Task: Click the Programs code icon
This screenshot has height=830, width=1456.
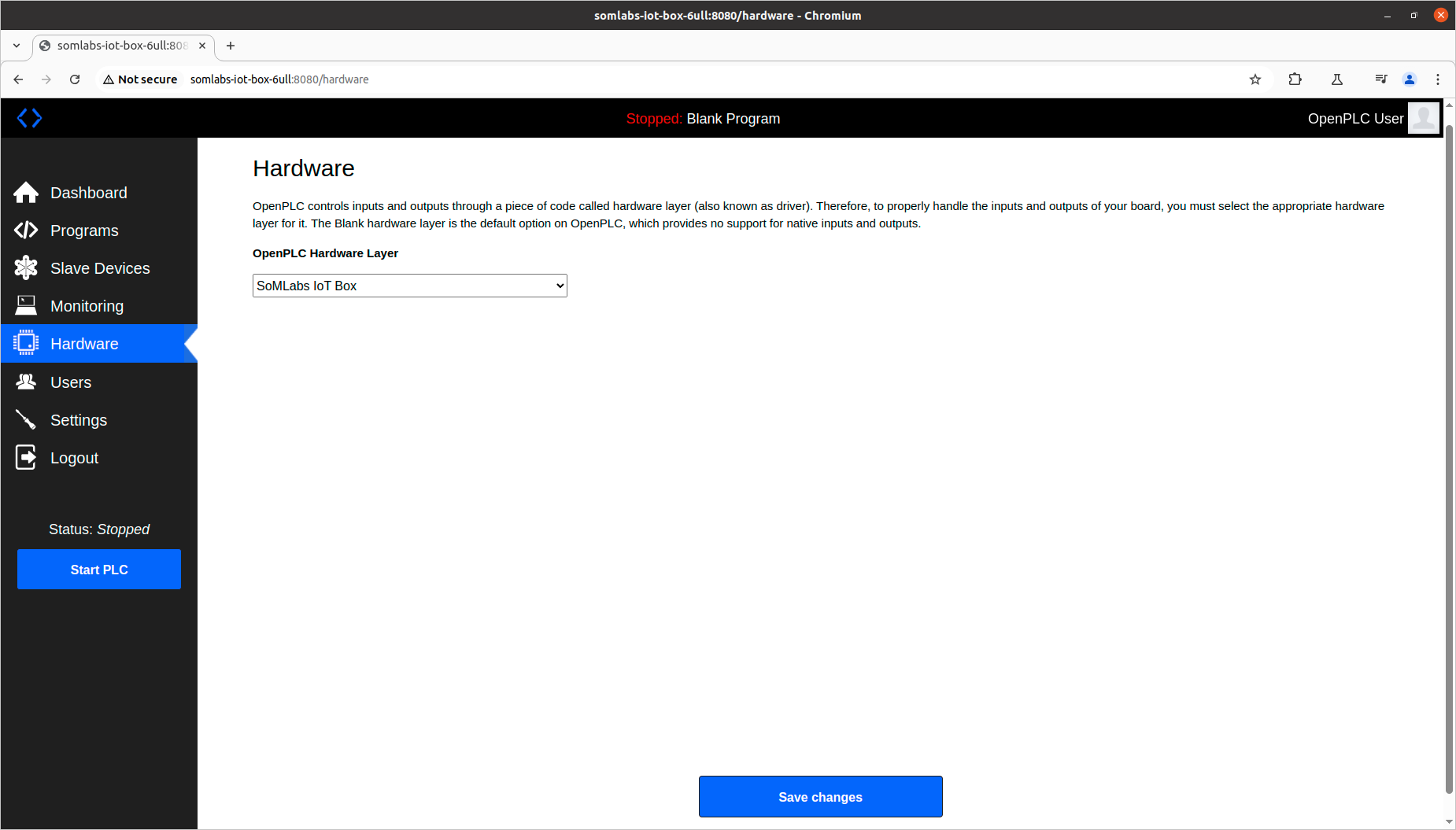Action: [x=26, y=230]
